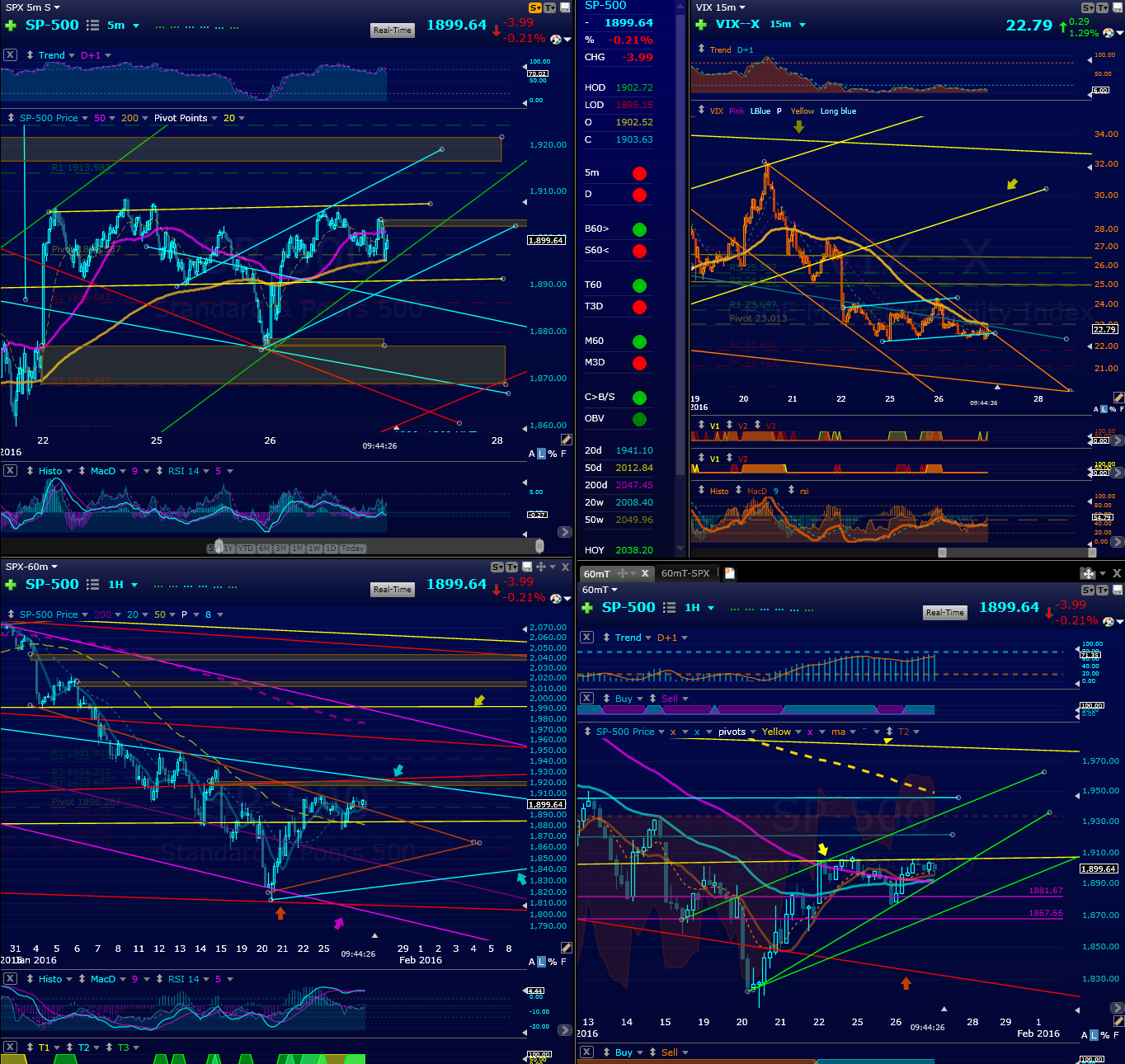Click the Real-Time button in 60mT chart
This screenshot has height=1064, width=1125.
(x=944, y=612)
